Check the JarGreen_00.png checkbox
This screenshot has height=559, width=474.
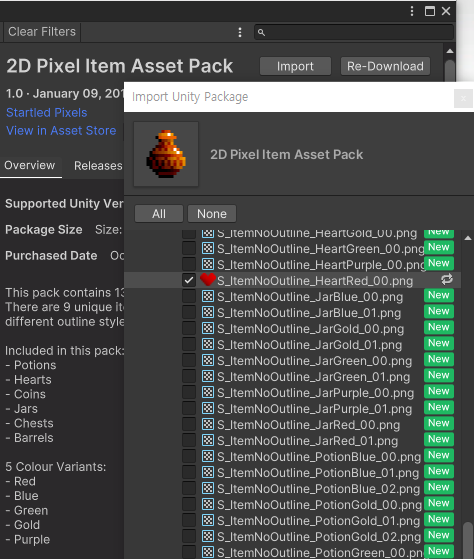tap(189, 360)
